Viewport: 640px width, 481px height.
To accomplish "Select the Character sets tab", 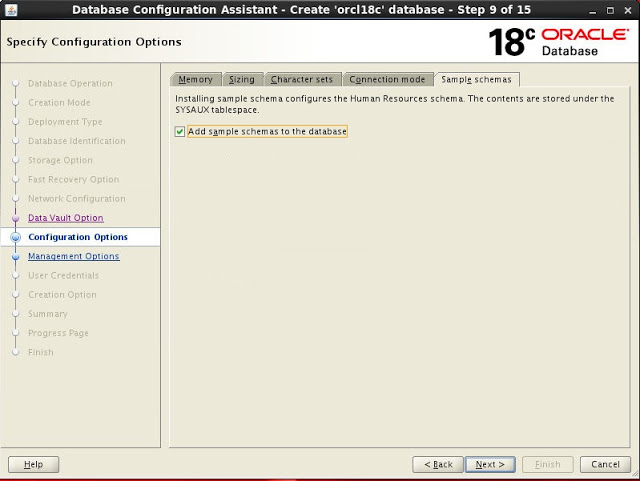I will [301, 79].
